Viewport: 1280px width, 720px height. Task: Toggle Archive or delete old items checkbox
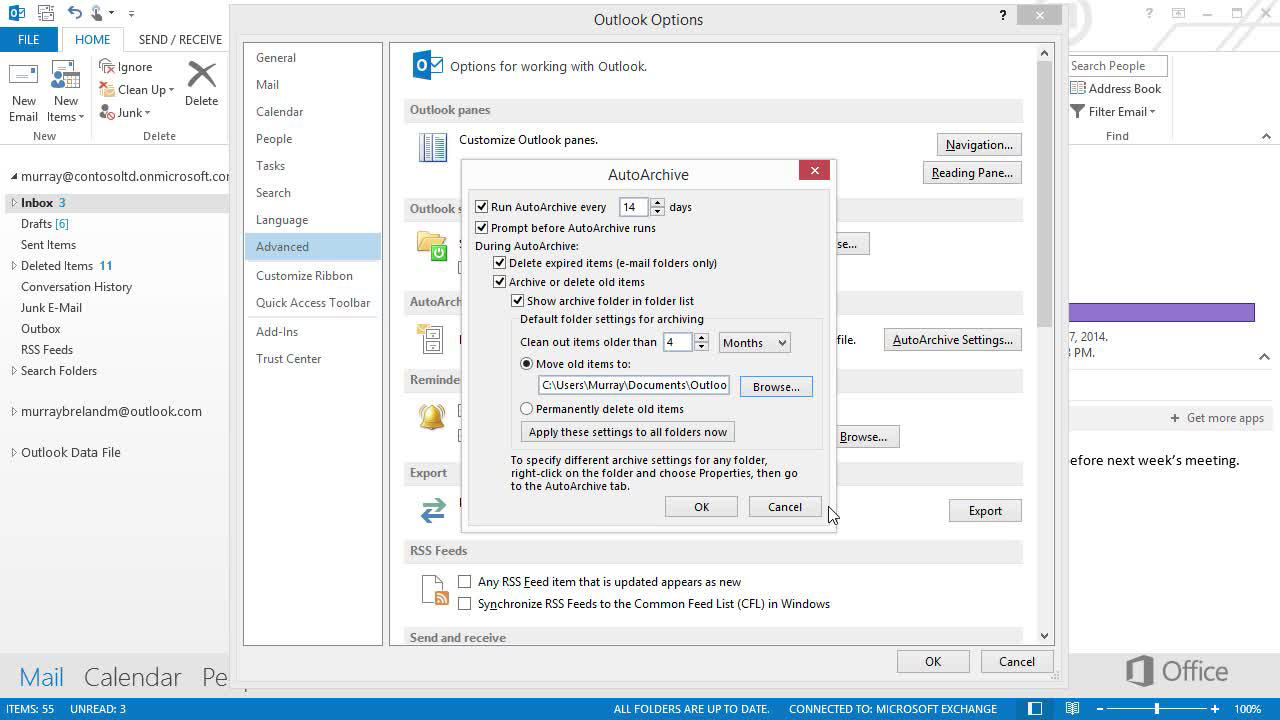click(x=500, y=282)
